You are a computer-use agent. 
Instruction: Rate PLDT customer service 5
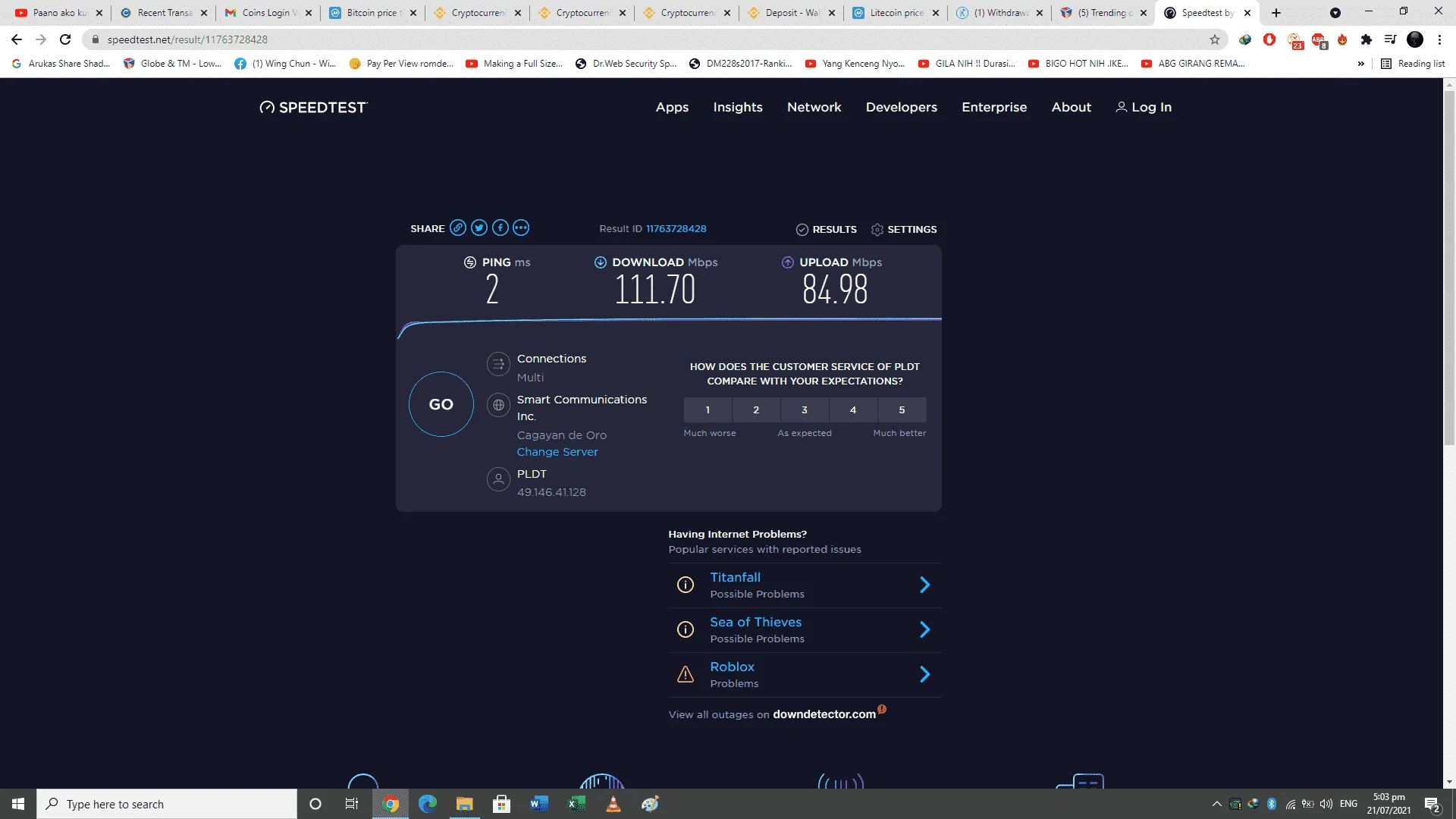(902, 409)
